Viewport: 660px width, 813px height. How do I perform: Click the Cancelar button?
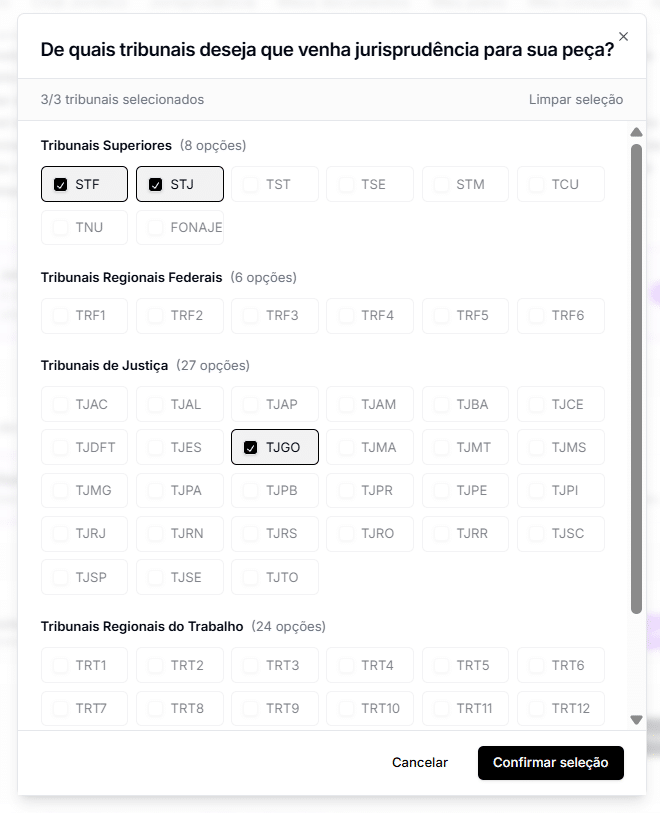pos(420,763)
